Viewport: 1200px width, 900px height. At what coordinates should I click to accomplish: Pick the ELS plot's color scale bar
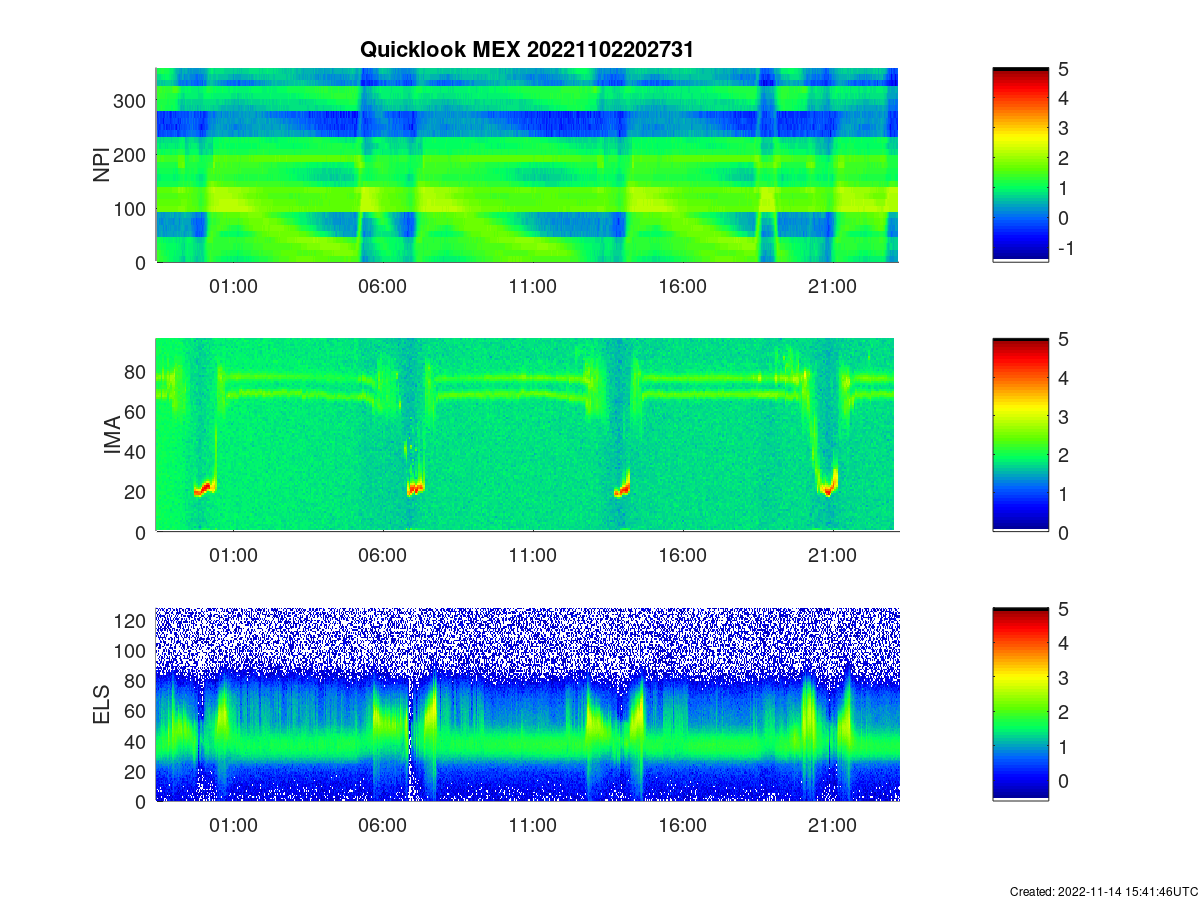(1020, 704)
